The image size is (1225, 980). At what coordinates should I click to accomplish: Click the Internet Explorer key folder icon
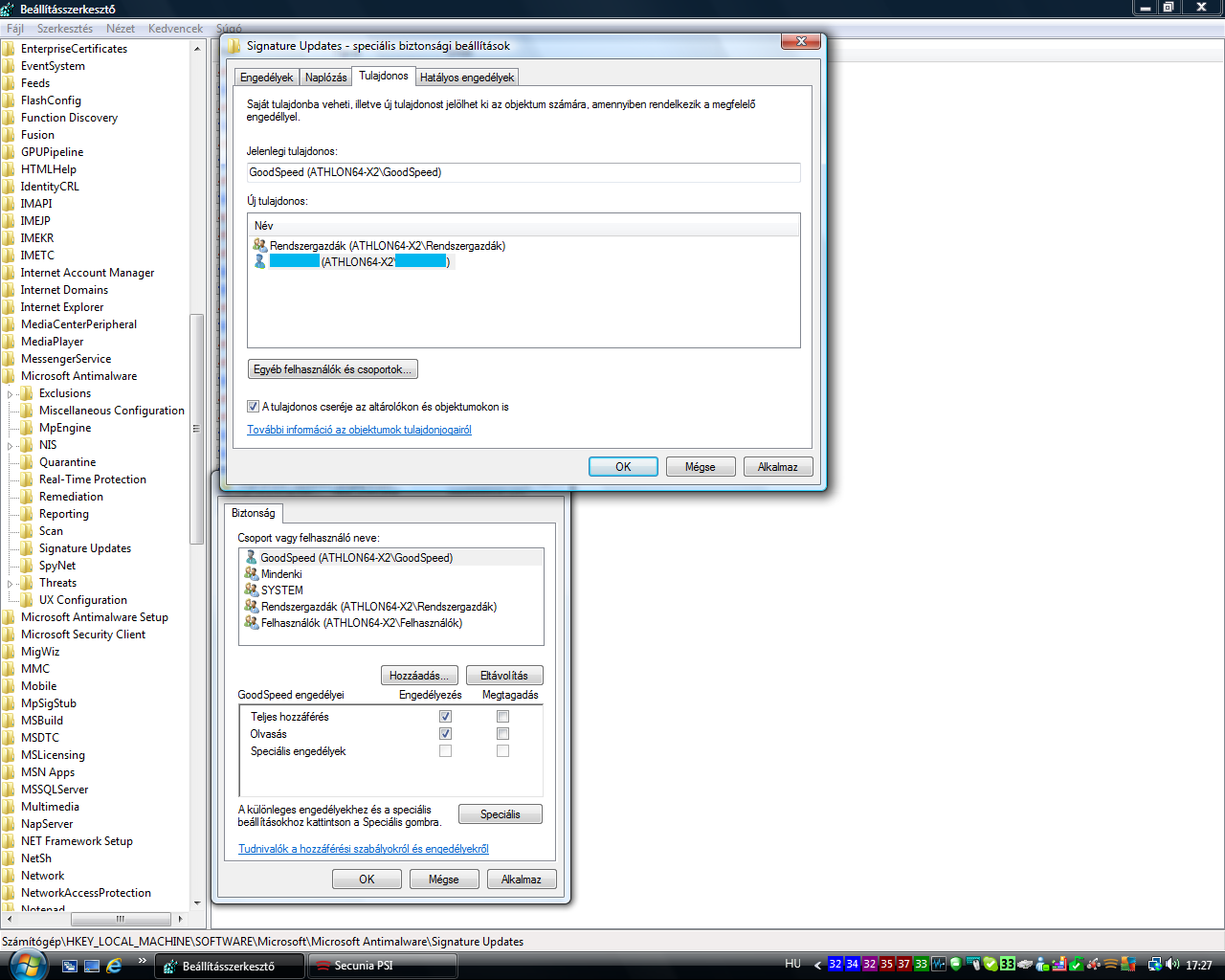coord(9,307)
